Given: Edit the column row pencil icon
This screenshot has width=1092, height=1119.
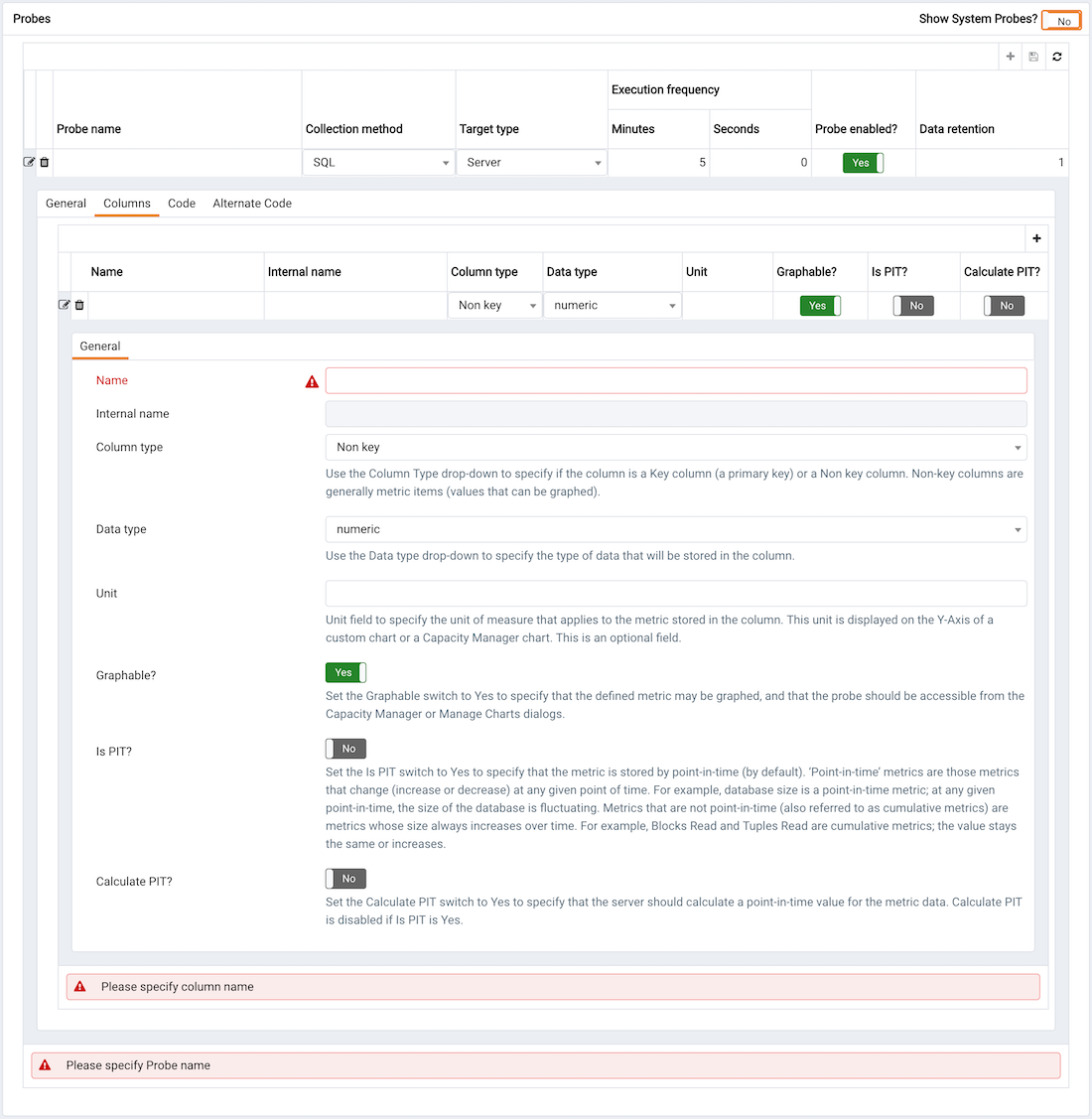Looking at the screenshot, I should [64, 305].
